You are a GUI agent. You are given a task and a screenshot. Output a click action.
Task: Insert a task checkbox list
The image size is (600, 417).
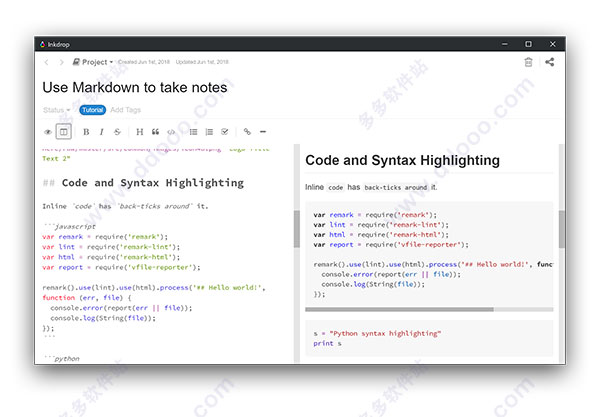coord(225,132)
